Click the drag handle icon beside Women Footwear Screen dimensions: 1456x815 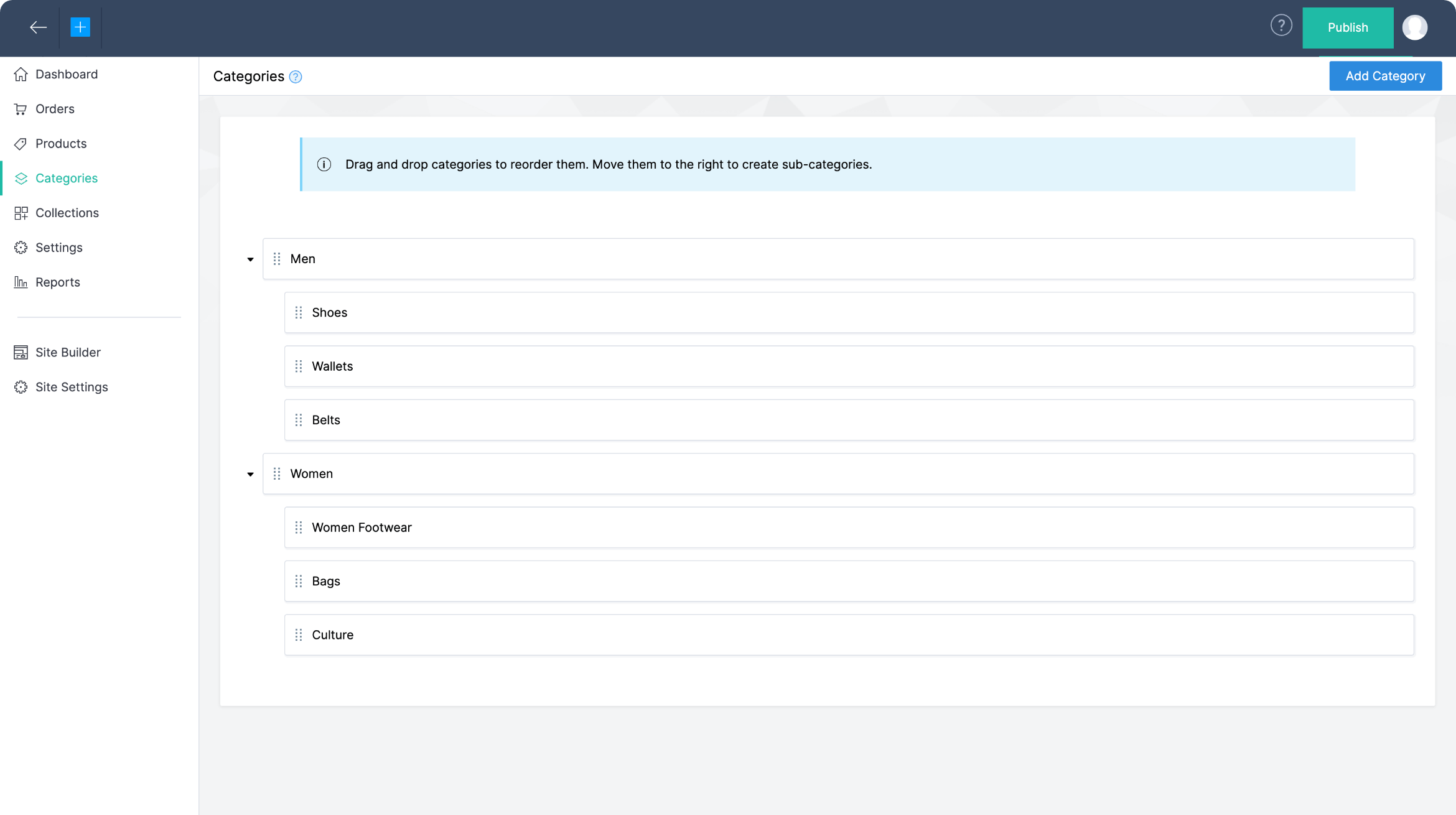point(299,528)
